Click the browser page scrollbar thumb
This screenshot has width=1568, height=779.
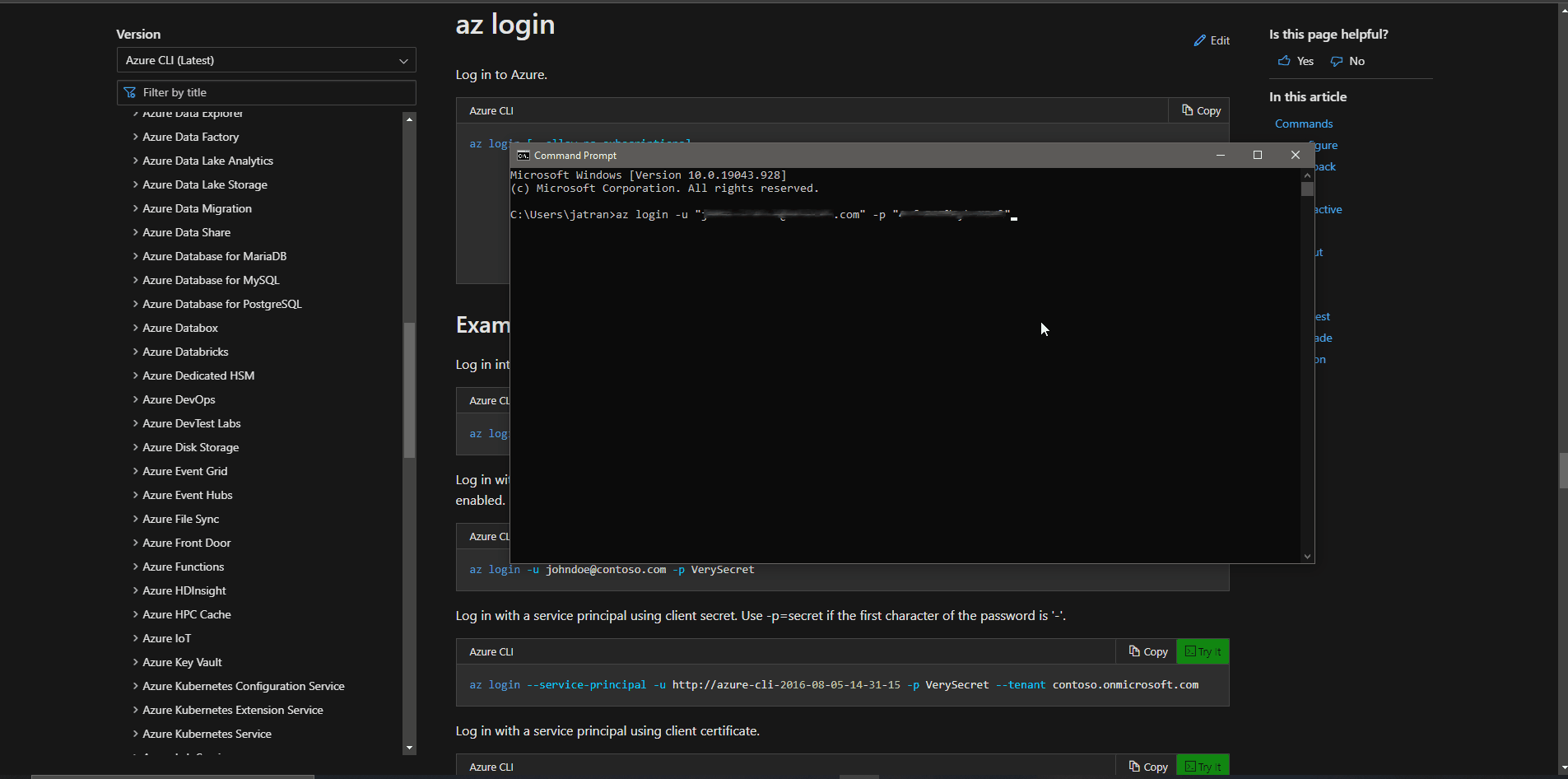pos(1563,471)
